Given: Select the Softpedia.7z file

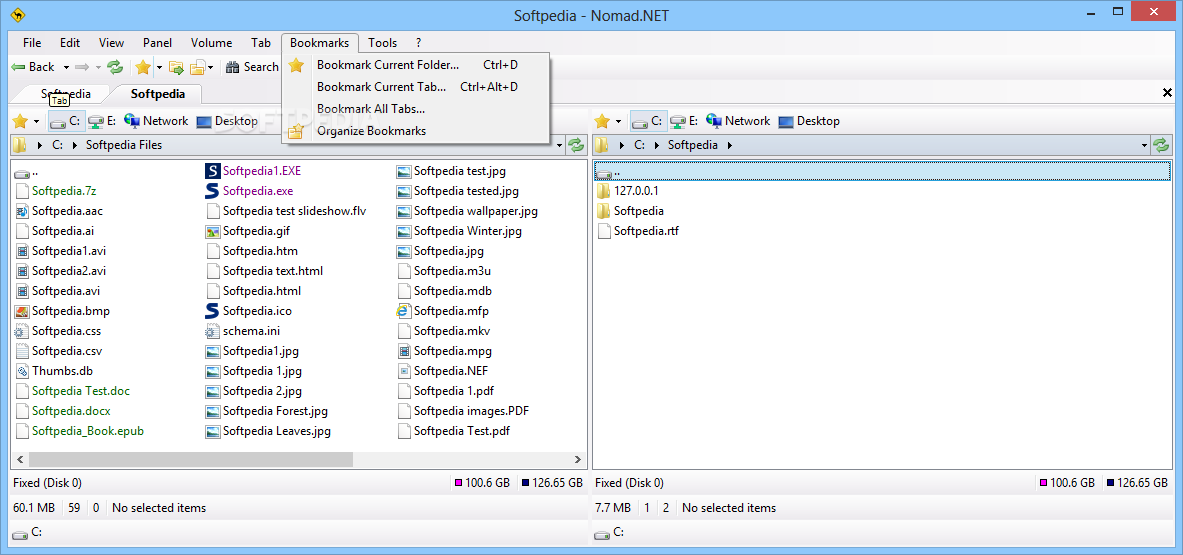Looking at the screenshot, I should pyautogui.click(x=55, y=191).
